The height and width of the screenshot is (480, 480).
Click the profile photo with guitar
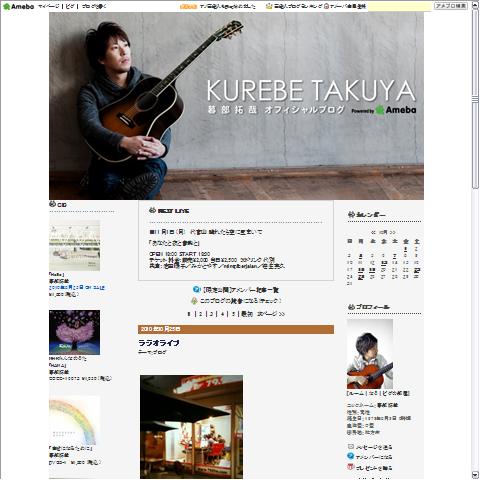(x=370, y=354)
